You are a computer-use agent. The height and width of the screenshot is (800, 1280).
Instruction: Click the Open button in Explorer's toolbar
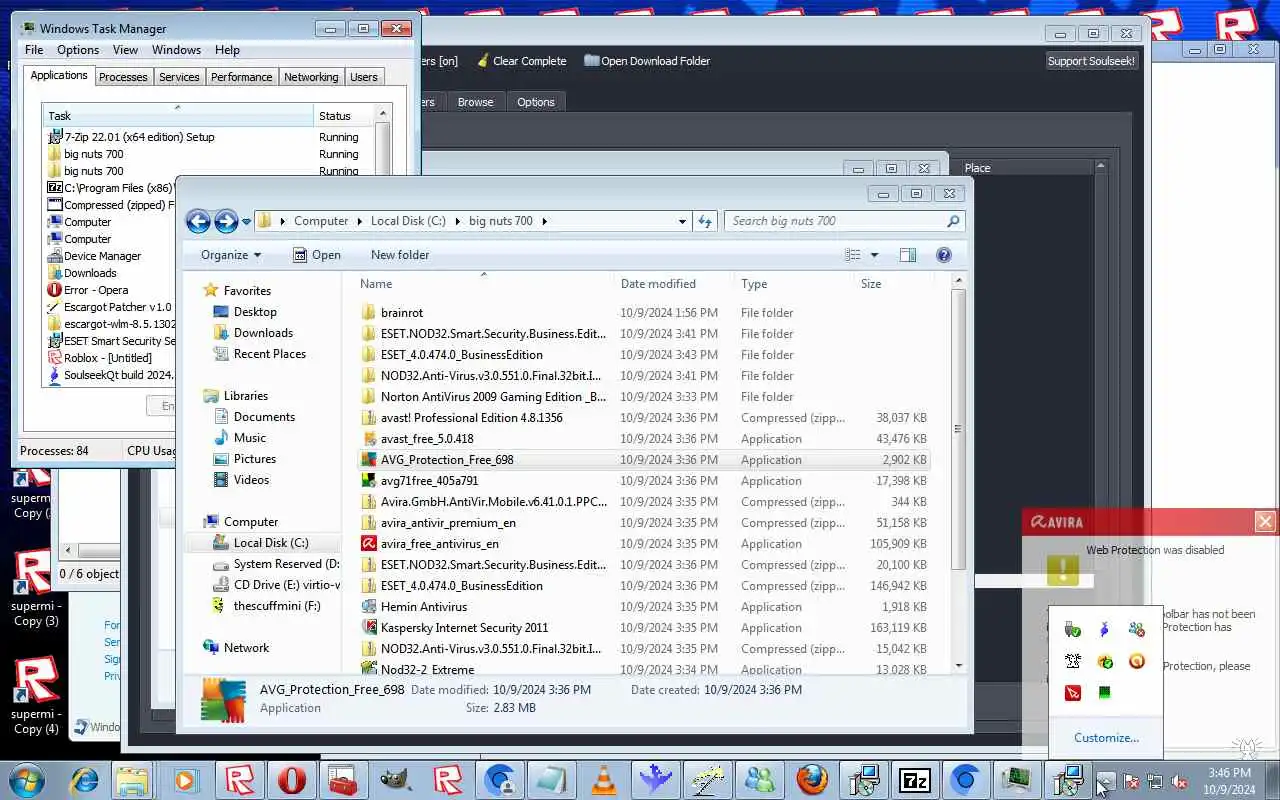(x=316, y=255)
